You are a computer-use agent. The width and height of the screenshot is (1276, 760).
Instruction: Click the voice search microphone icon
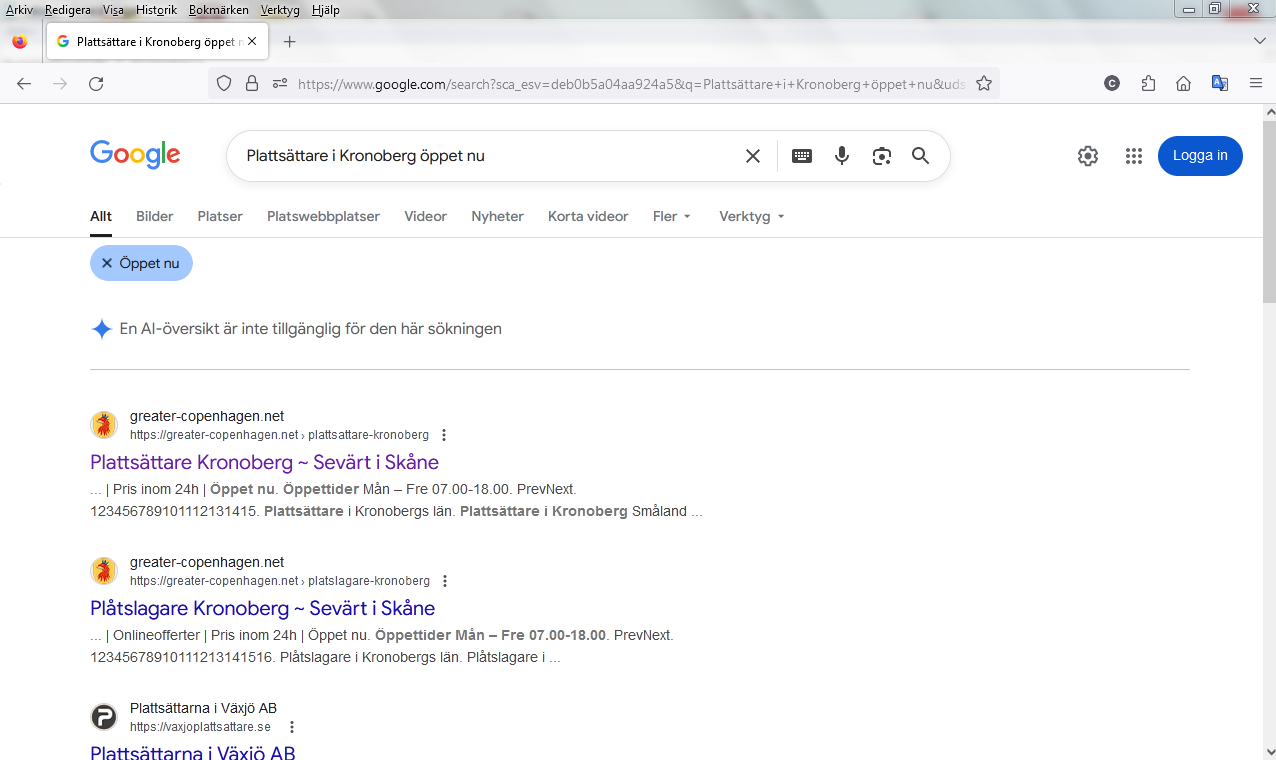[x=842, y=156]
